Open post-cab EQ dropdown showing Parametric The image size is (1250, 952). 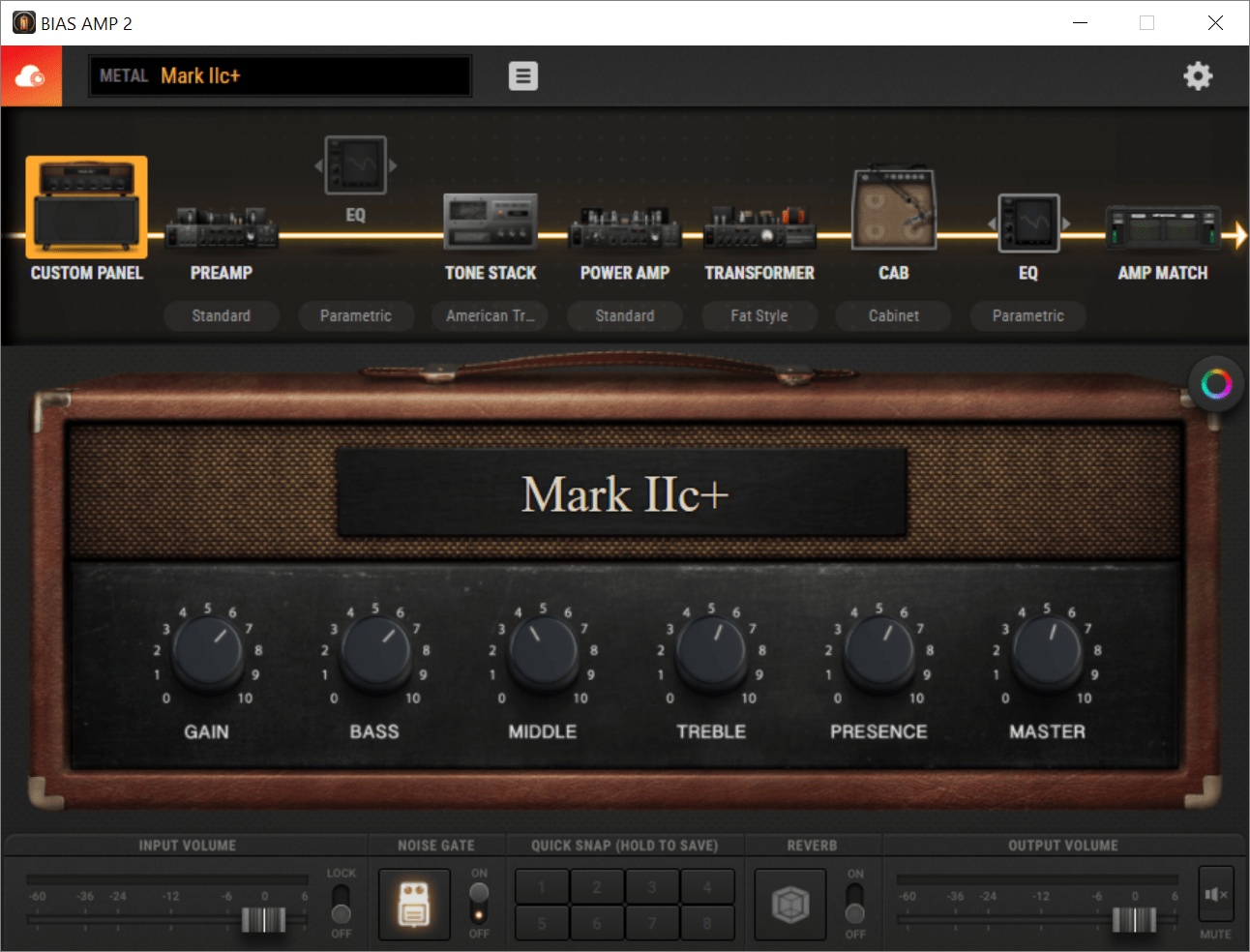1028,315
